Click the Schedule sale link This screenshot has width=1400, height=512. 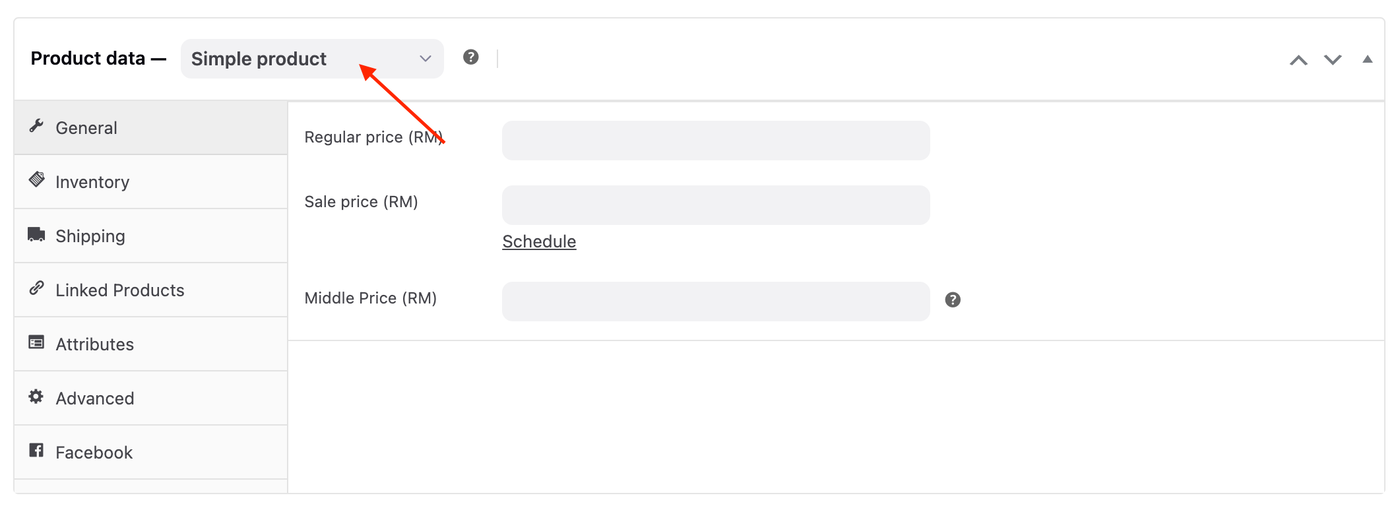(539, 241)
